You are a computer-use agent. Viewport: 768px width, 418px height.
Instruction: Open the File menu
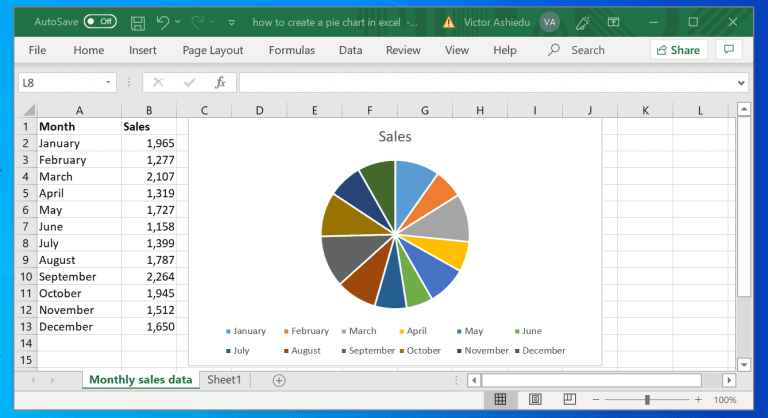point(37,50)
